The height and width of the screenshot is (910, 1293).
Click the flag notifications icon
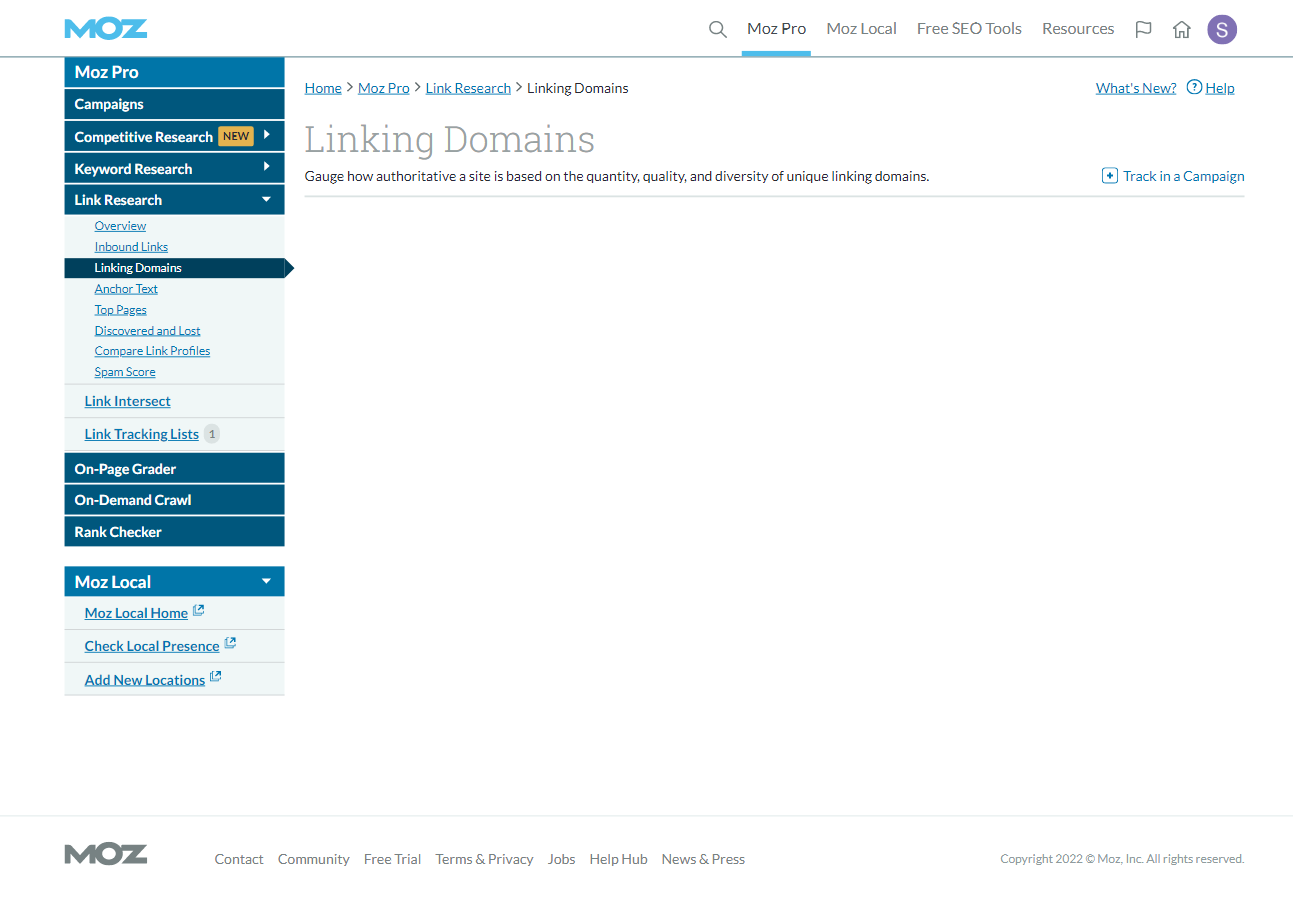pos(1143,29)
